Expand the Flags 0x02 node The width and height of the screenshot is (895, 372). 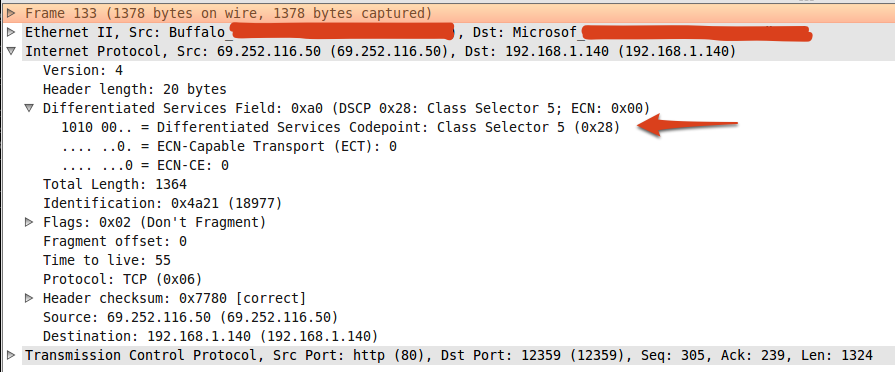(x=29, y=222)
